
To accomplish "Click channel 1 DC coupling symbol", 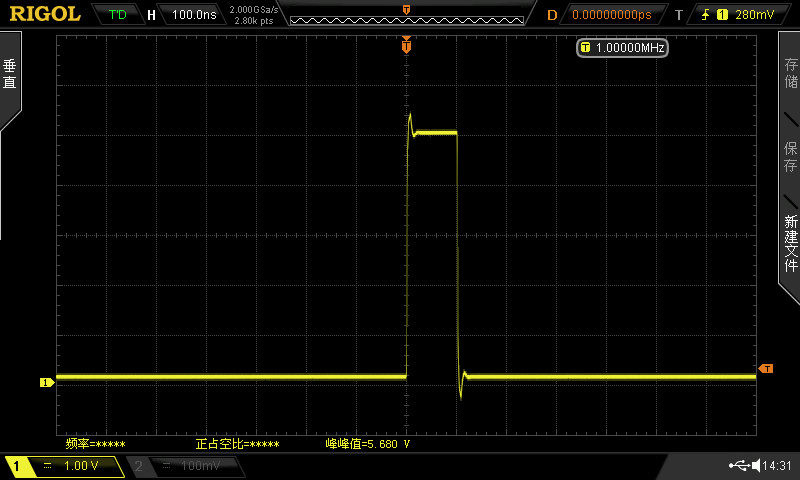I will [47, 465].
